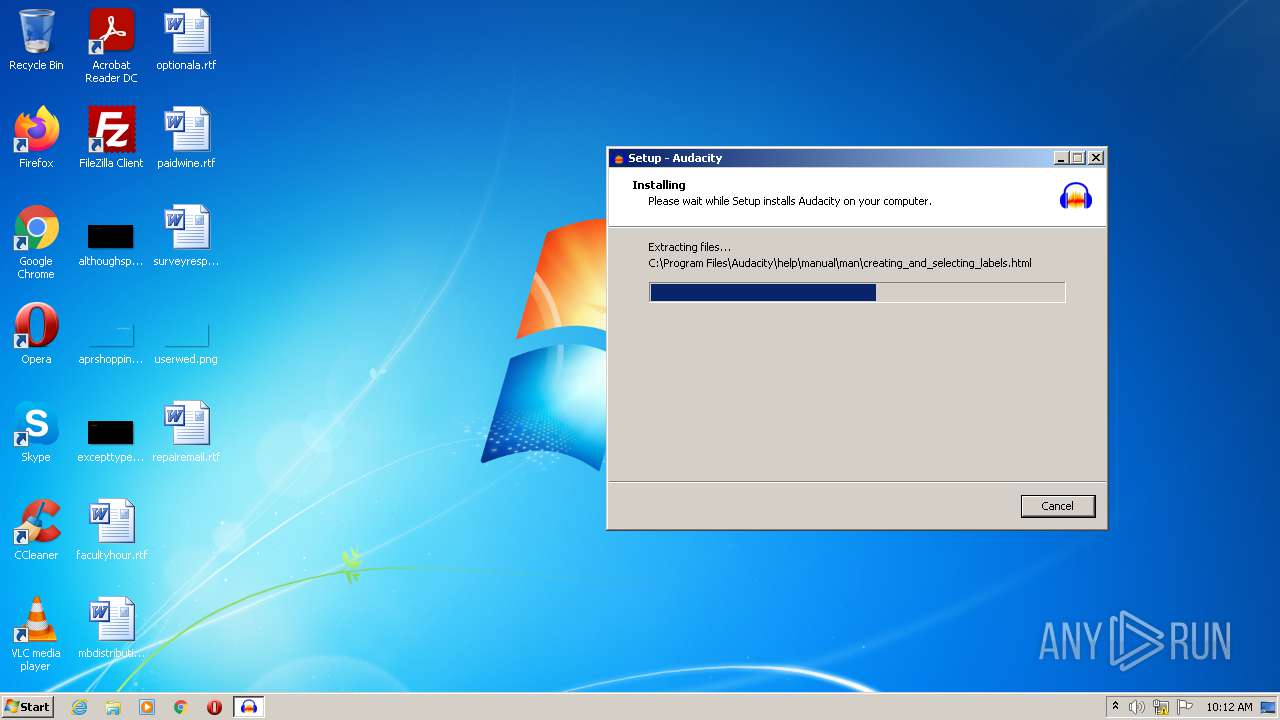The height and width of the screenshot is (720, 1280).
Task: Select the VLC media player shortcut
Action: click(36, 634)
